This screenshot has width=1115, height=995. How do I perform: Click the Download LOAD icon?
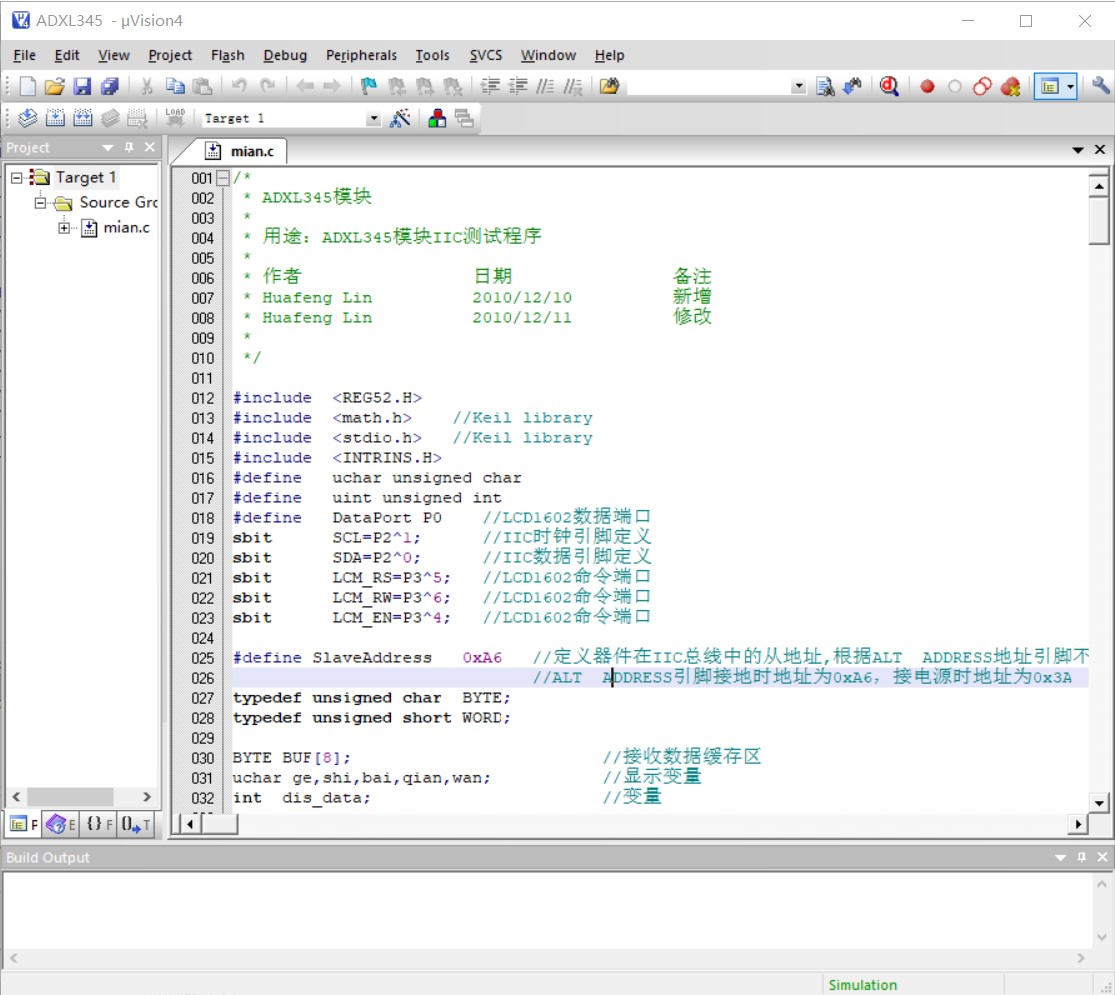[175, 118]
